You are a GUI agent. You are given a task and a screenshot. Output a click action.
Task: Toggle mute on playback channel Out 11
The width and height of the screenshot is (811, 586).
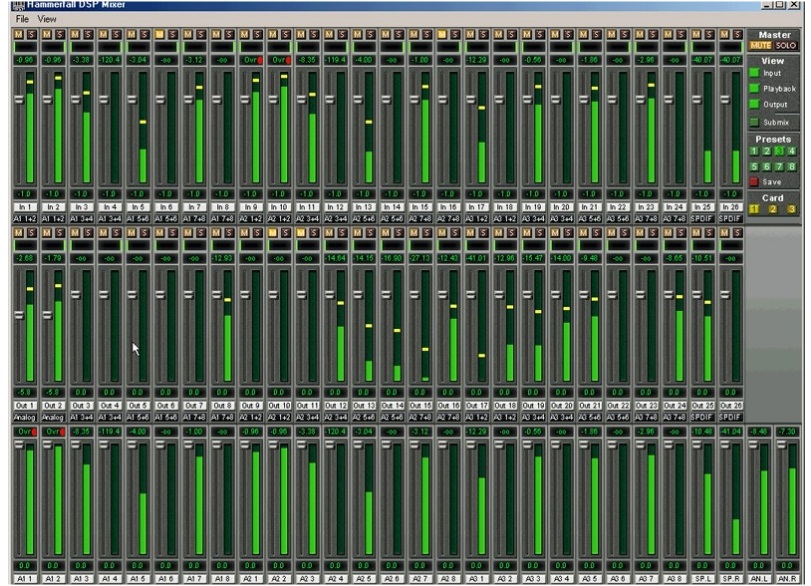(301, 233)
